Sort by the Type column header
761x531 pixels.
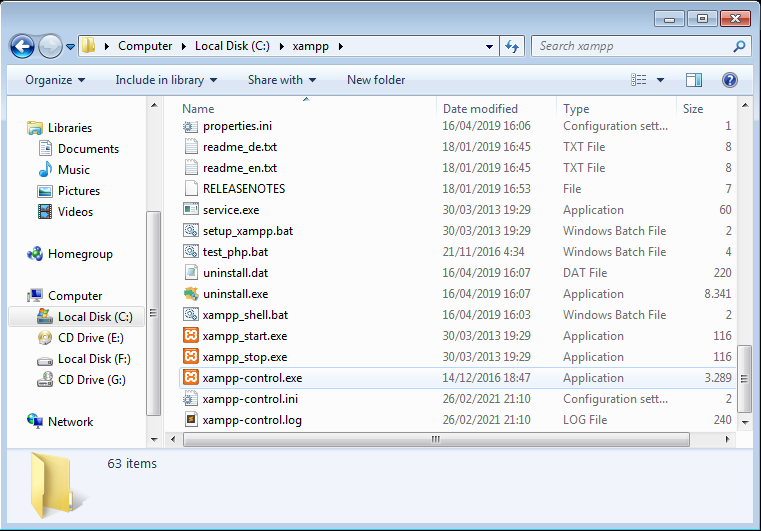(x=576, y=109)
